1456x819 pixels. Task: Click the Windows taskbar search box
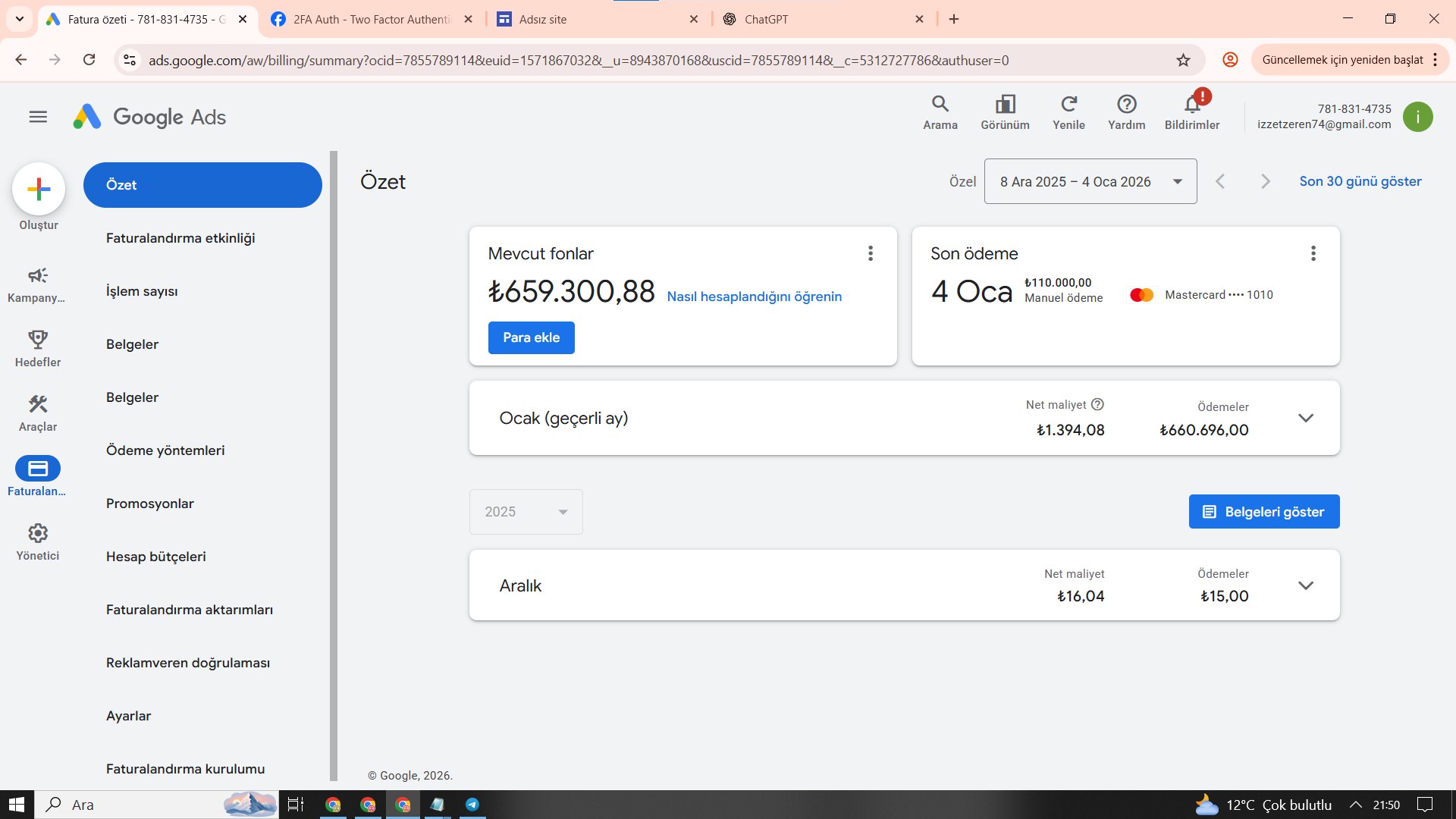pyautogui.click(x=157, y=805)
